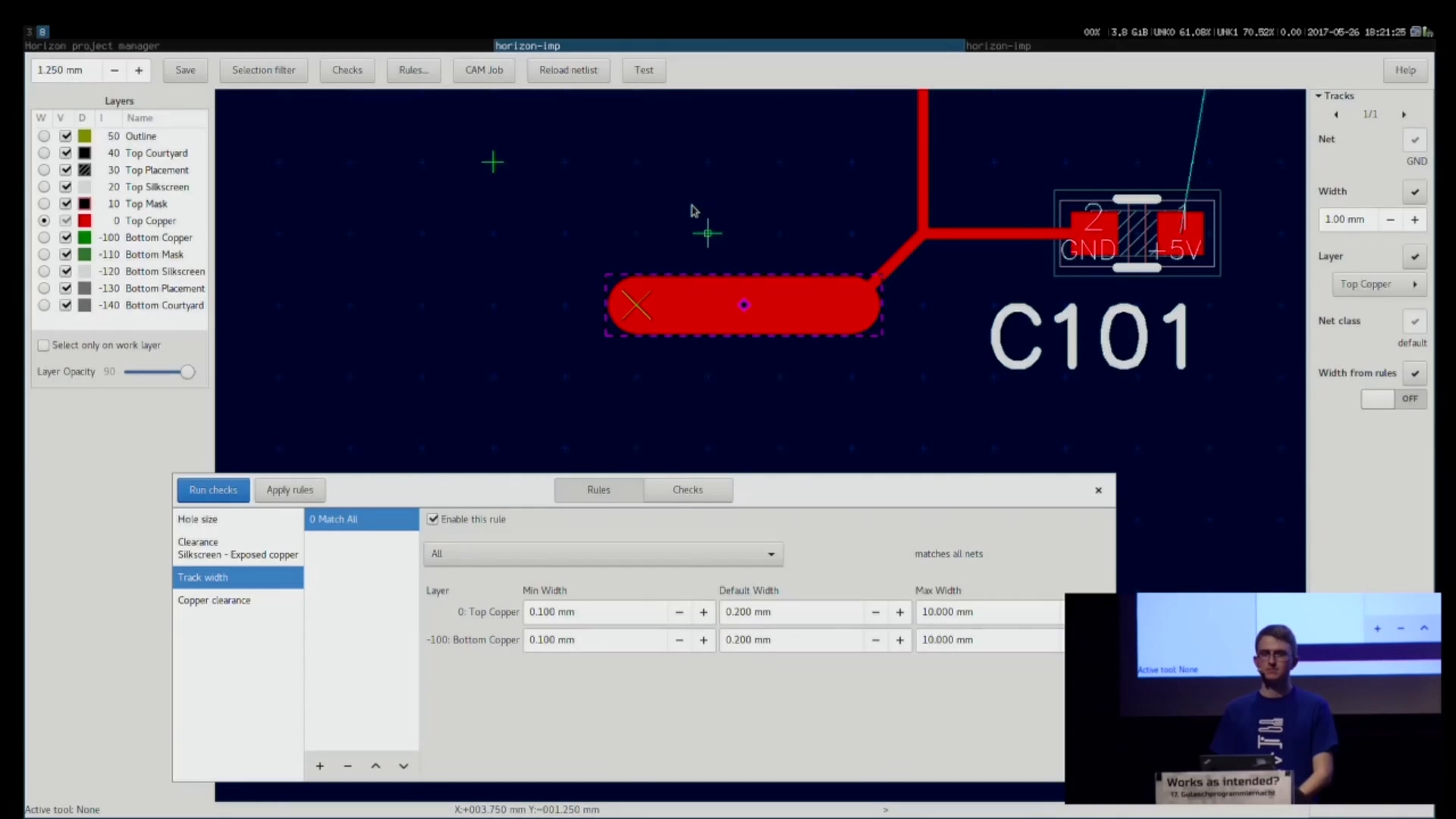This screenshot has height=819, width=1456.
Task: Select the 0 Match All entry
Action: pos(362,519)
